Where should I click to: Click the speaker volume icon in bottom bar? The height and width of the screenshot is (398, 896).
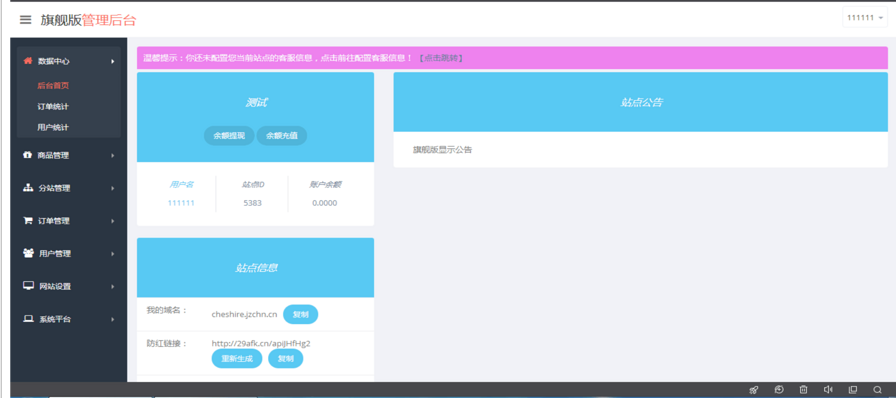(x=828, y=389)
